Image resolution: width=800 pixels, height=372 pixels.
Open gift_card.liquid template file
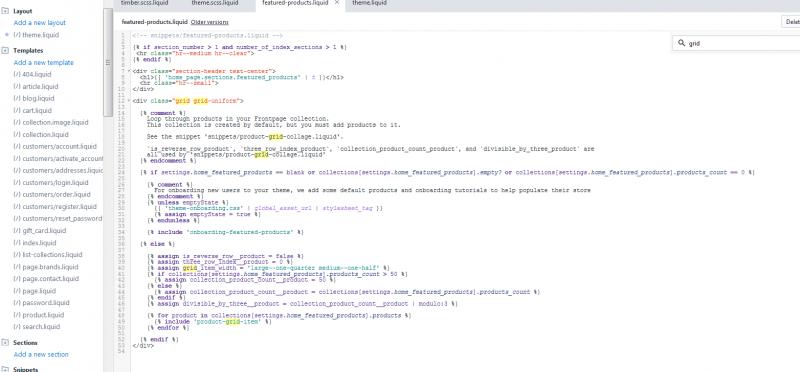(x=39, y=231)
